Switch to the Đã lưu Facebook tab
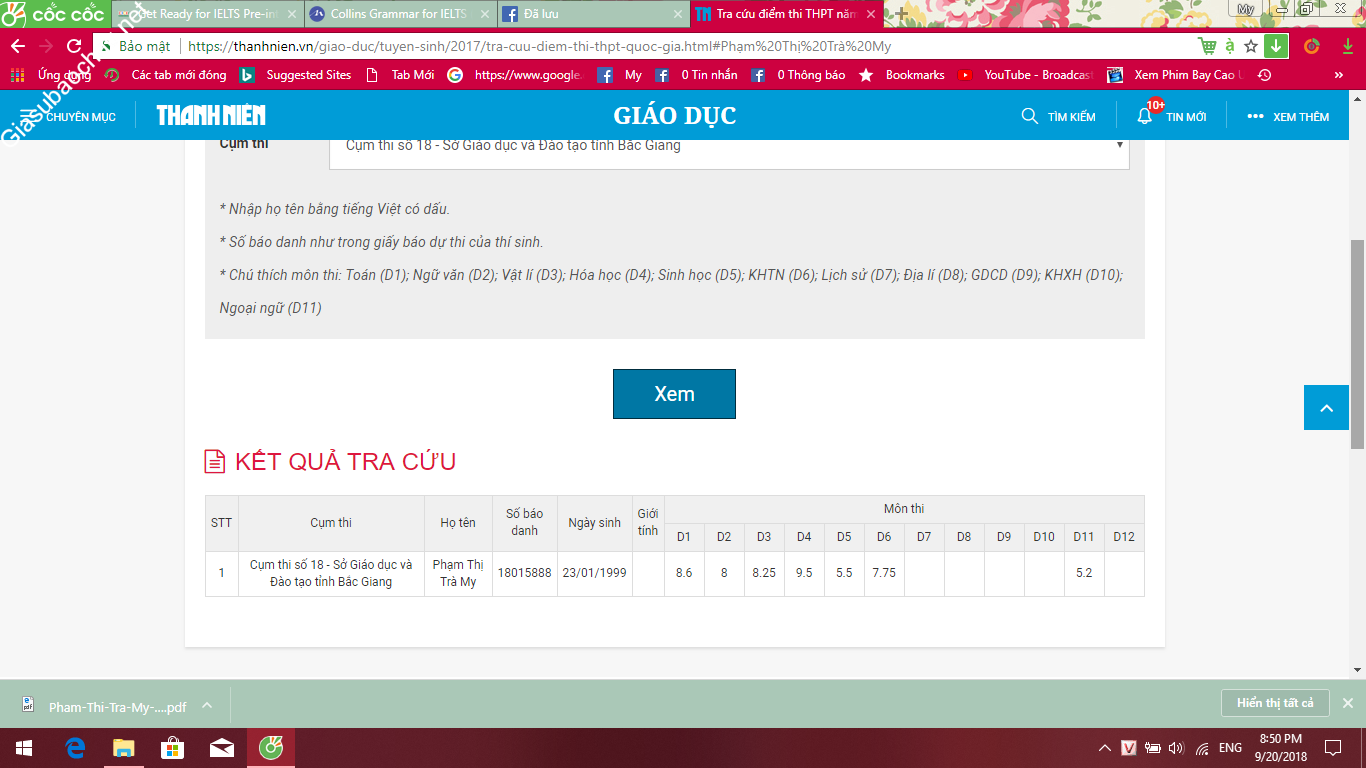This screenshot has height=768, width=1366. pos(590,14)
